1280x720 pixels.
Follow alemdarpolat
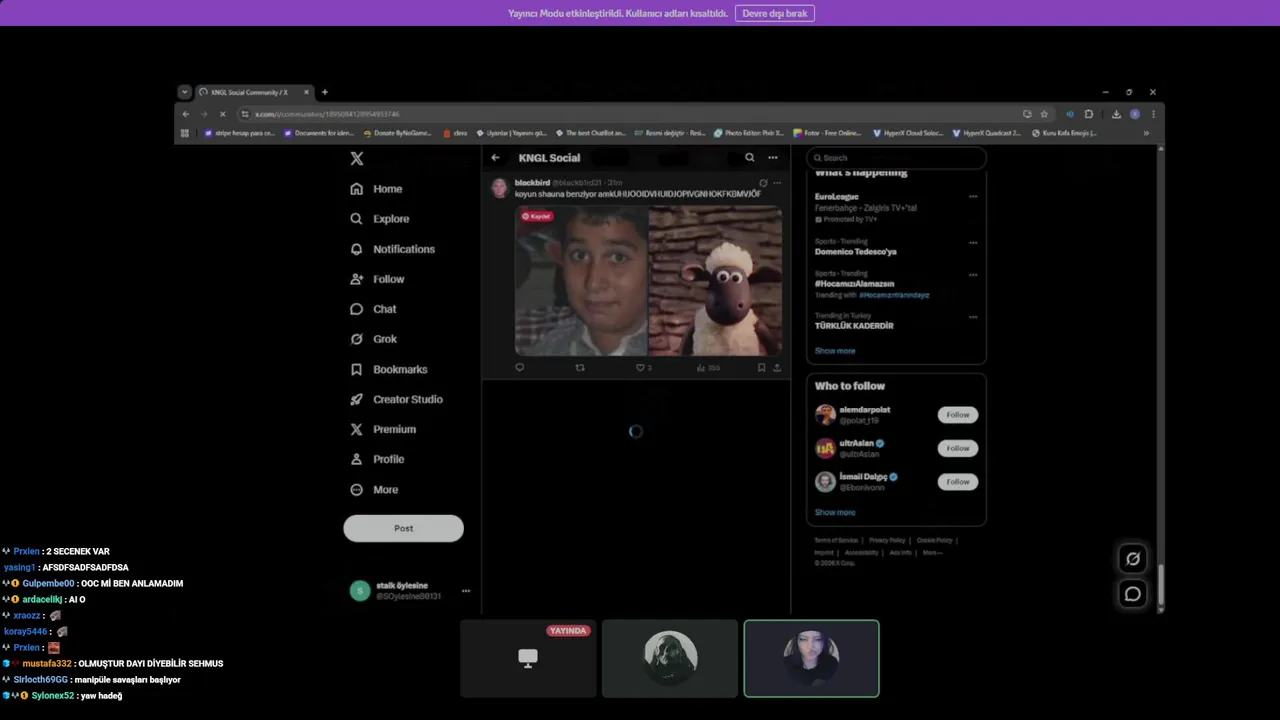[958, 415]
